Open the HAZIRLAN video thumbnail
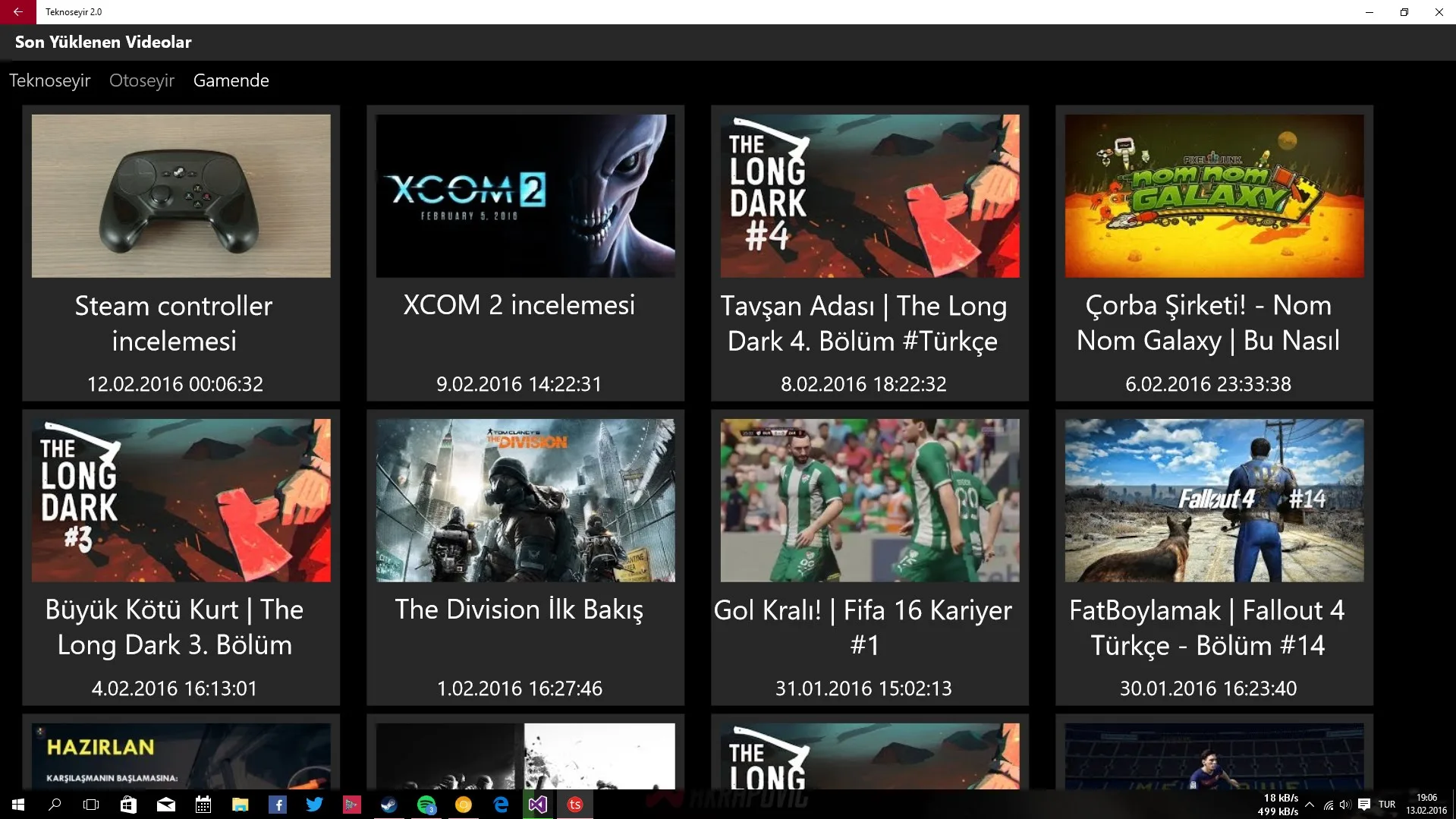Screen dimensions: 1456x819 tap(181, 756)
